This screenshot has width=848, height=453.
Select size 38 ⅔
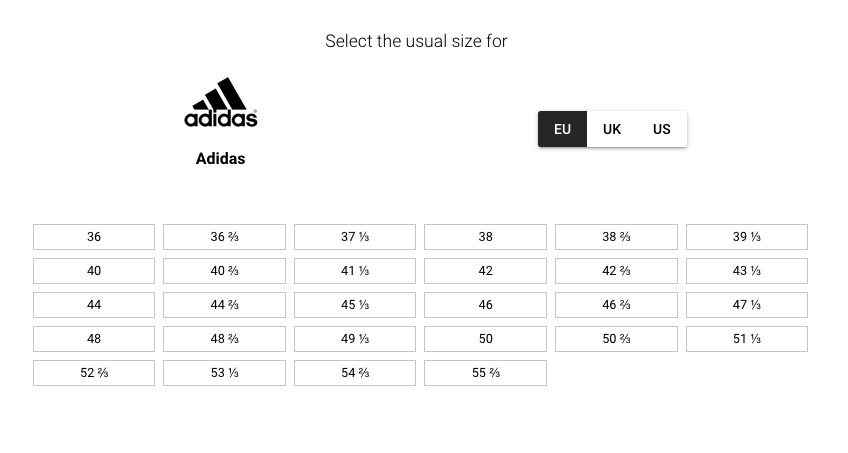pos(616,237)
